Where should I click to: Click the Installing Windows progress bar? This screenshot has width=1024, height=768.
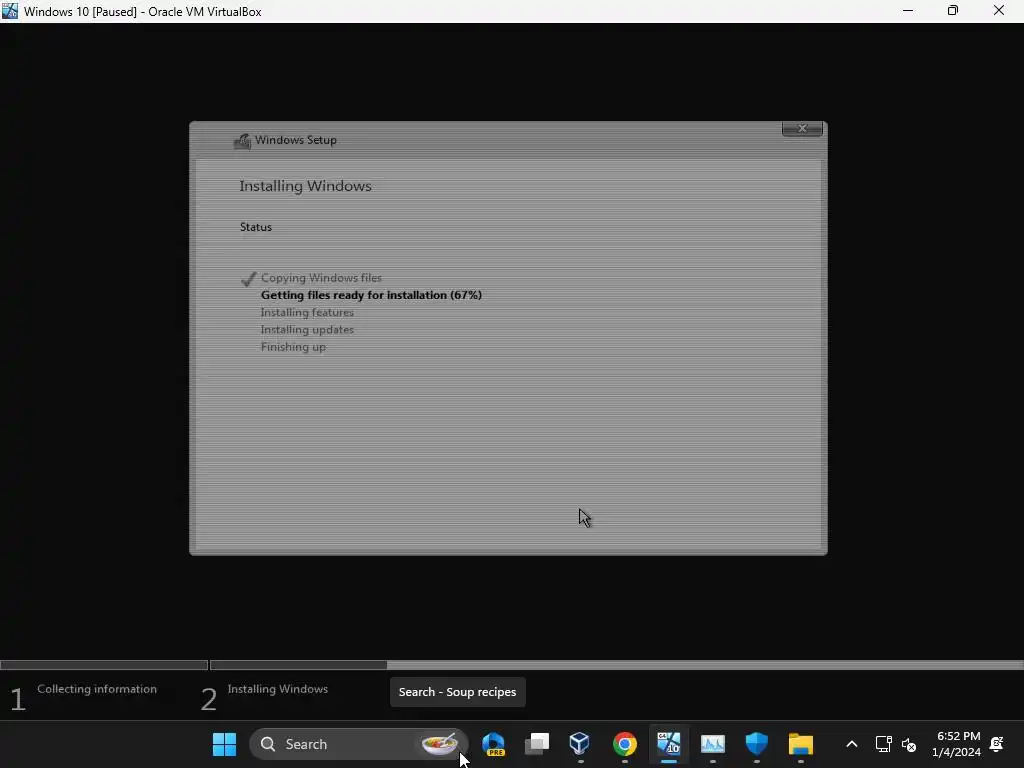[x=616, y=665]
